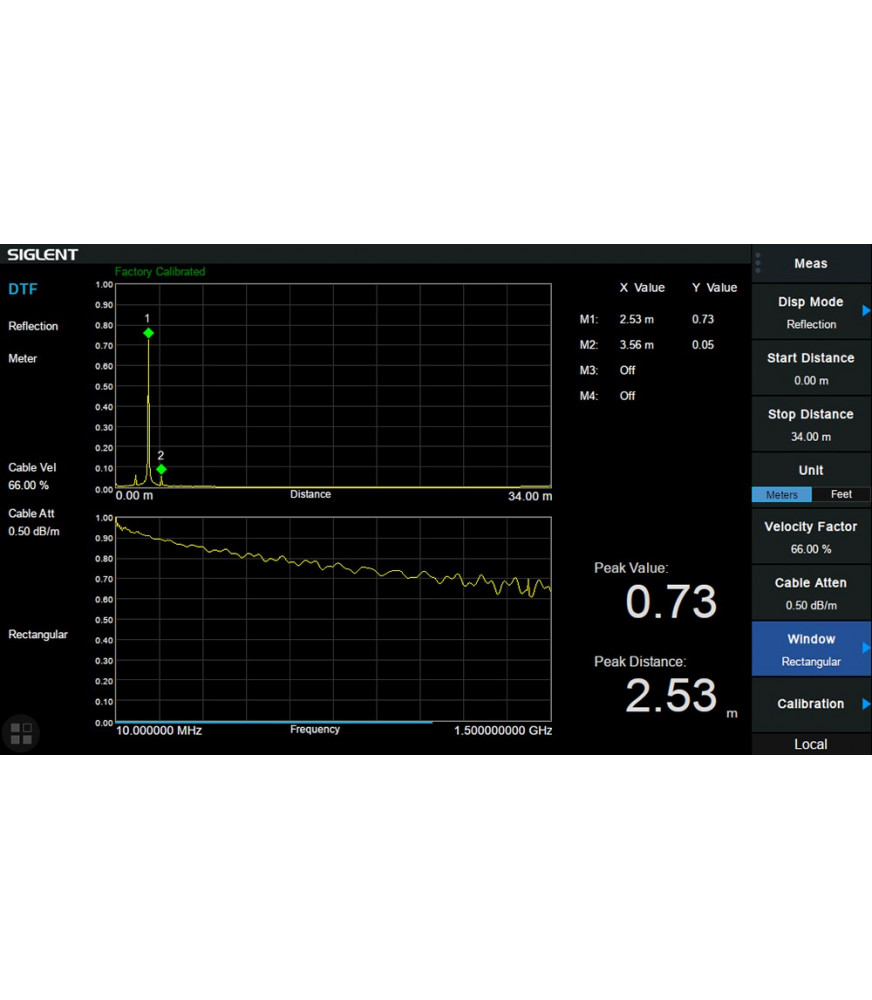
Task: Click M2 Y value 0.05
Action: tap(703, 344)
